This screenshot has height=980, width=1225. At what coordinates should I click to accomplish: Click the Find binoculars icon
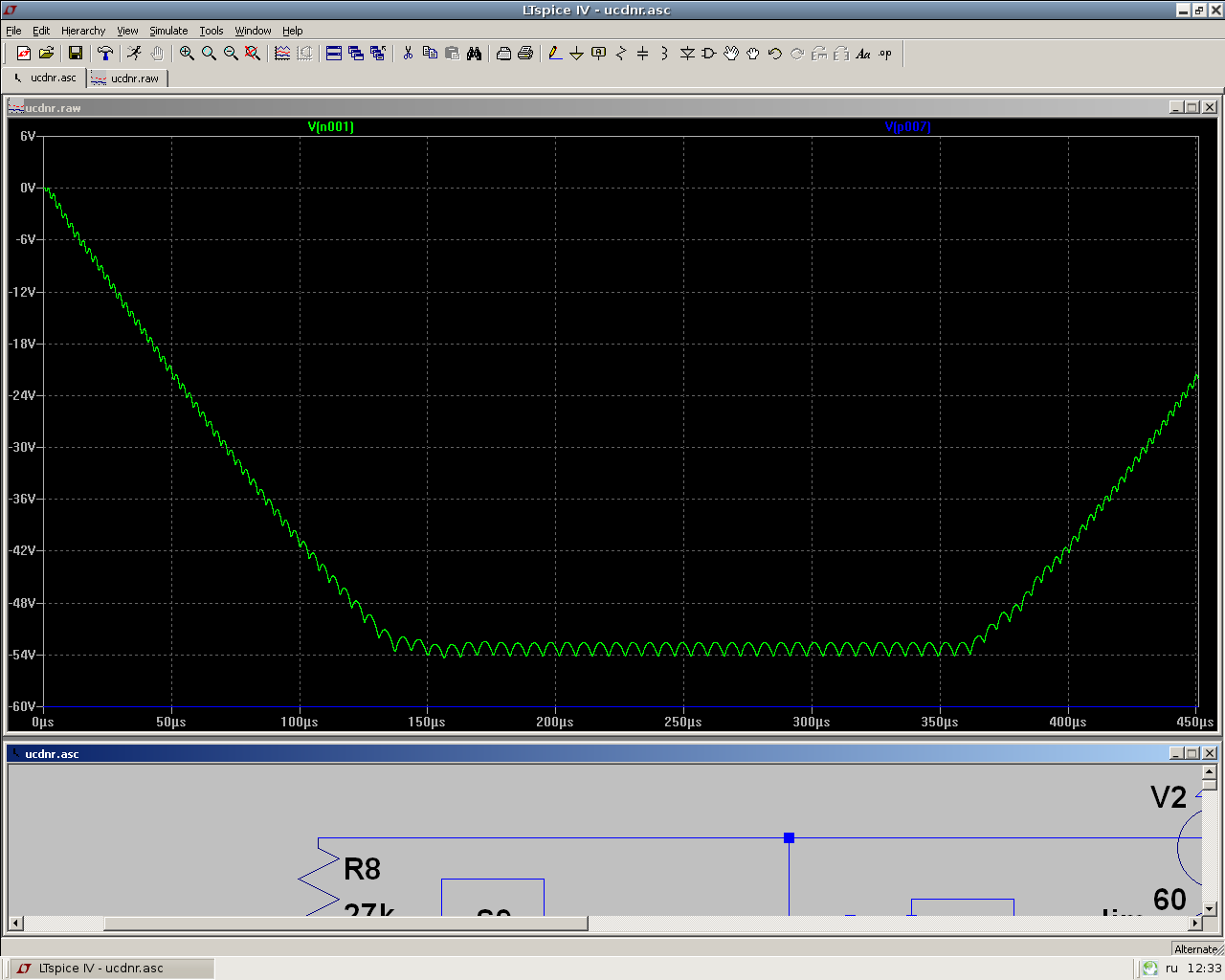[x=474, y=54]
